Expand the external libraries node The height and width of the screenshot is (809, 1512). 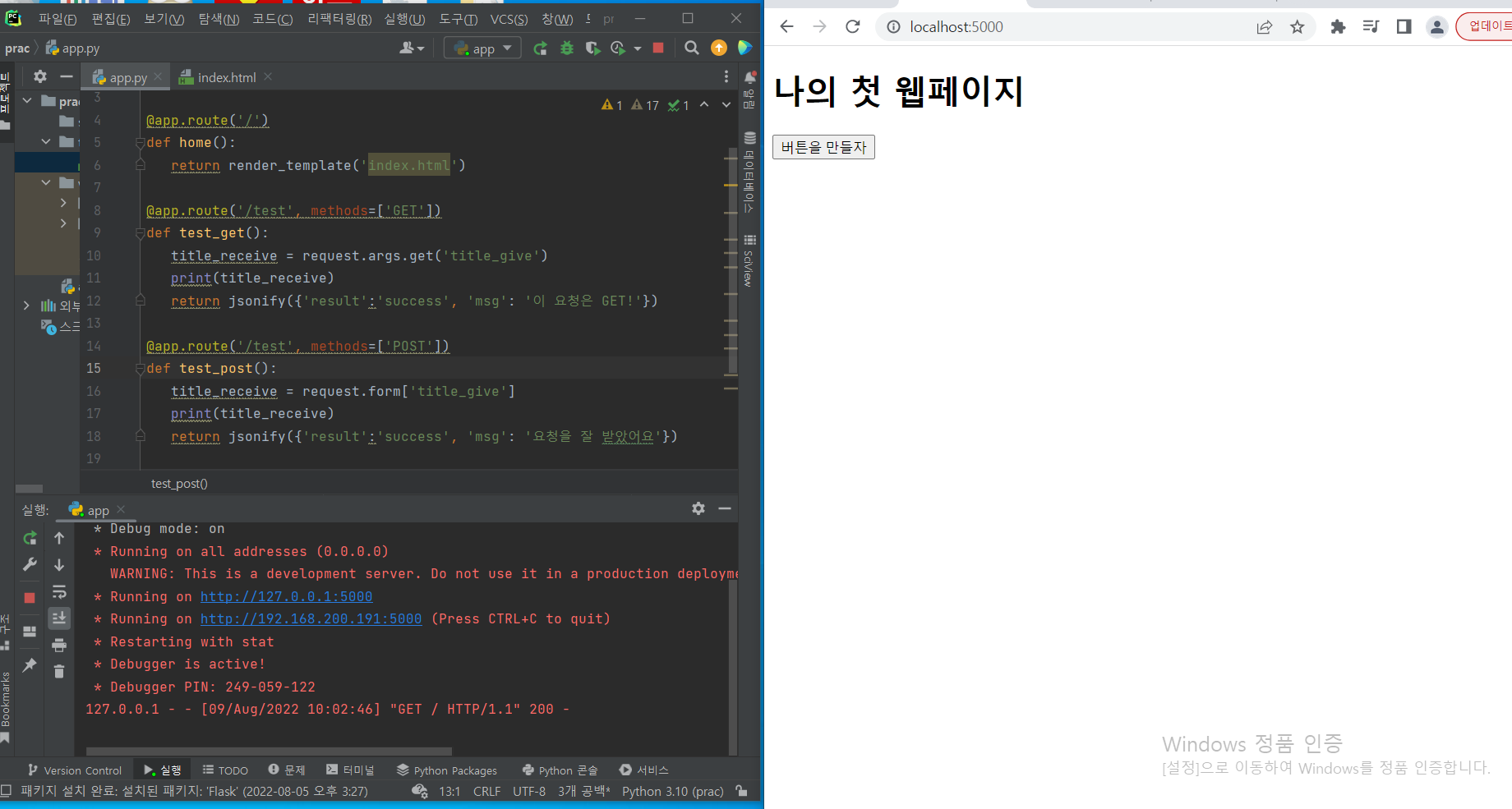(x=27, y=306)
